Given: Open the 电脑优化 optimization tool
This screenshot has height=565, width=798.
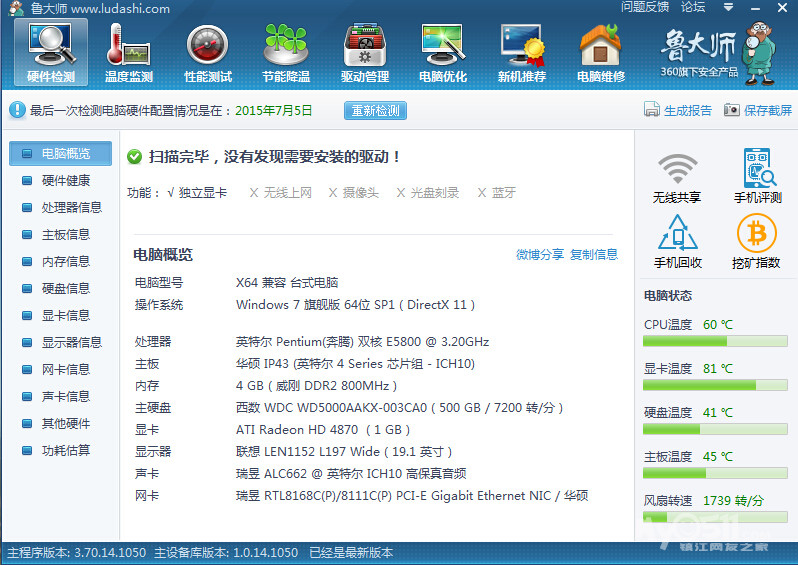Looking at the screenshot, I should point(442,52).
